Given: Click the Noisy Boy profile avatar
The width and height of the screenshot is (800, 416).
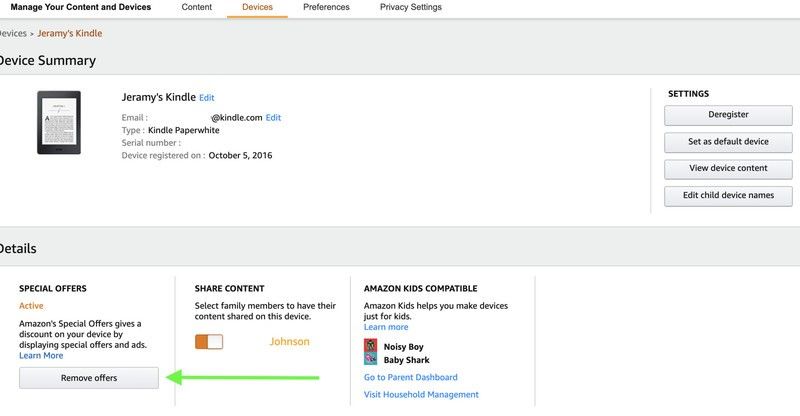Looking at the screenshot, I should coord(370,346).
